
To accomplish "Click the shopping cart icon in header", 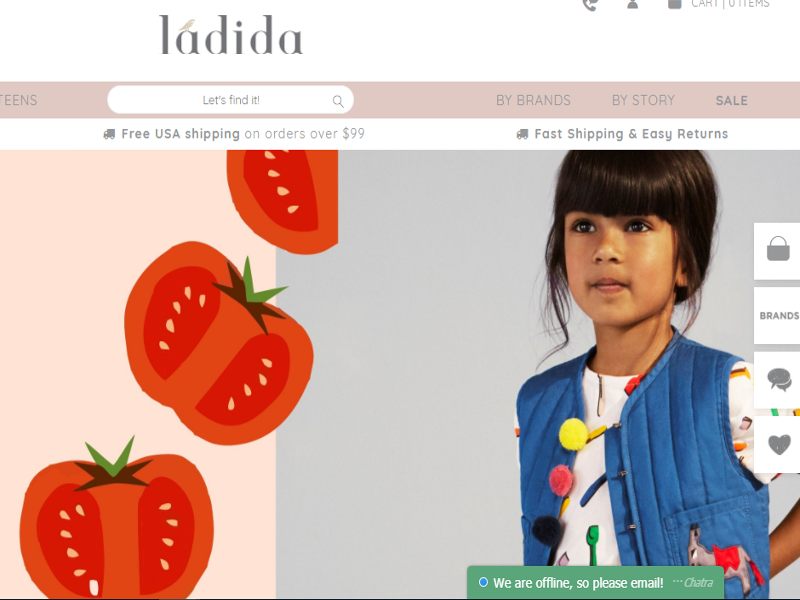I will 674,4.
